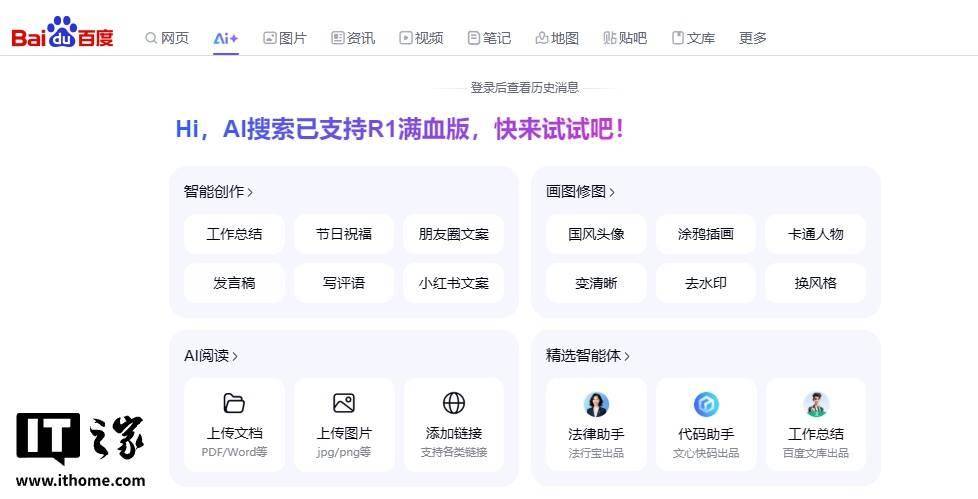Select the 节日祝福 button
This screenshot has width=978, height=499.
pyautogui.click(x=344, y=234)
